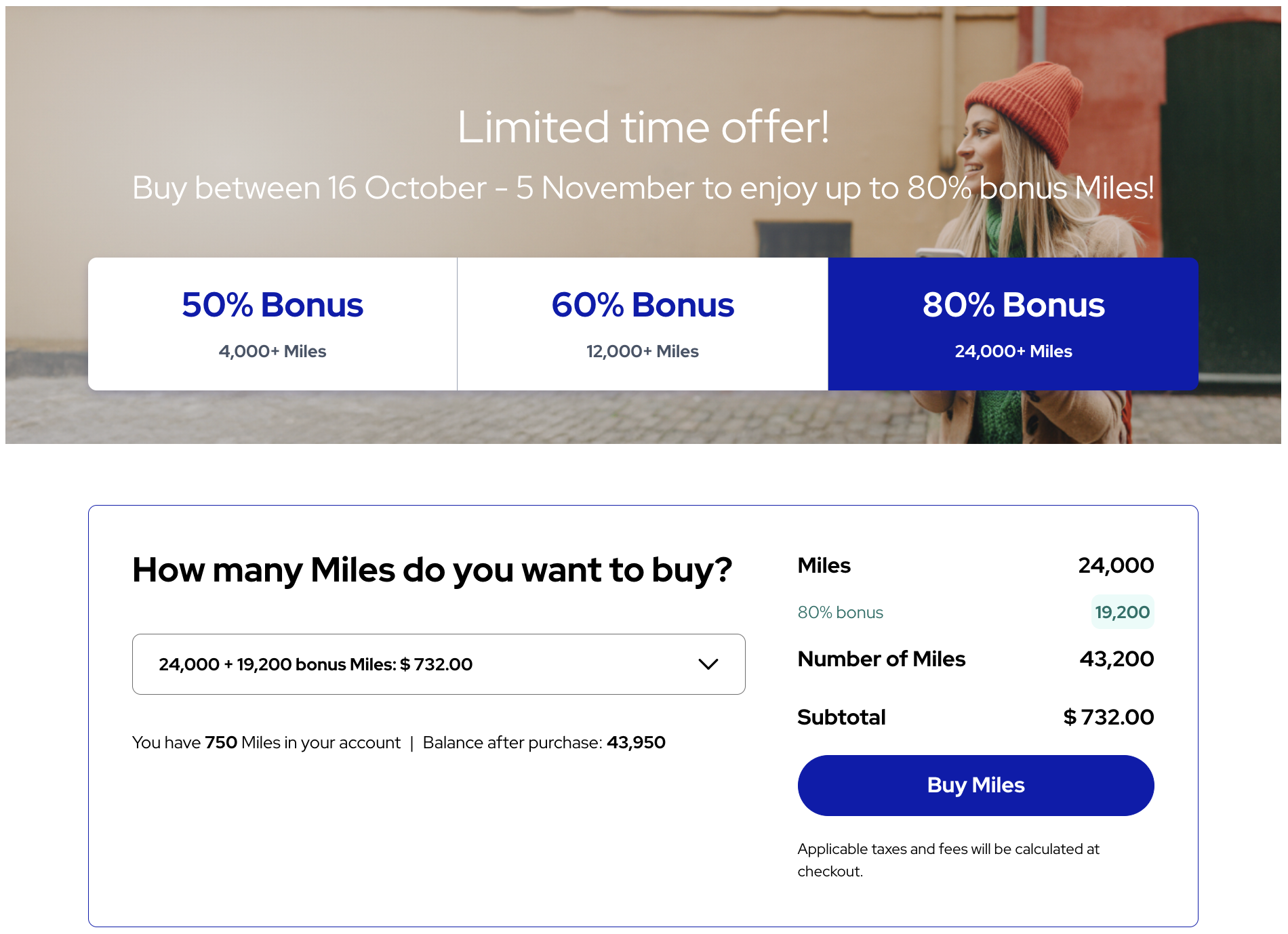1288x934 pixels.
Task: Select the 50% Bonus tier tile
Action: point(273,323)
